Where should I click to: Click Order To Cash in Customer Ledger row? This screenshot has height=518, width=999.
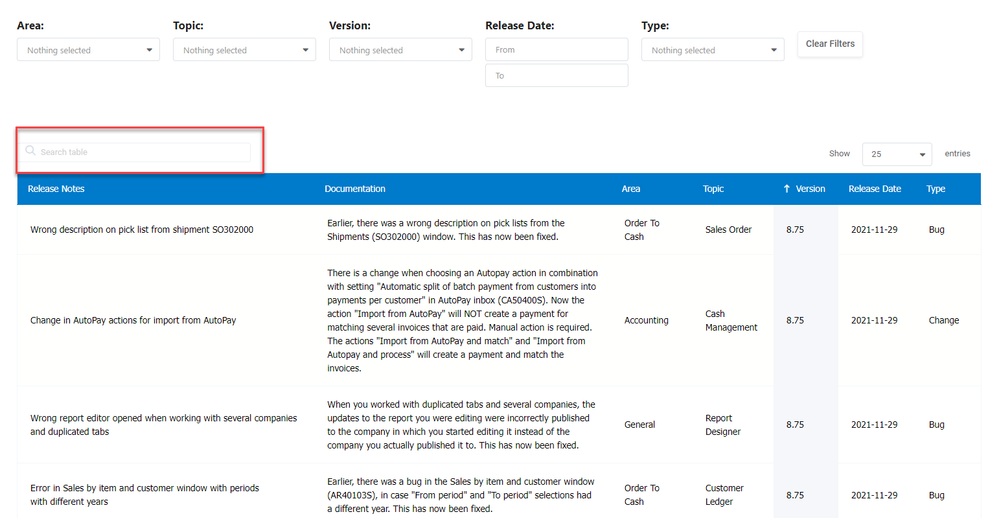pos(642,495)
